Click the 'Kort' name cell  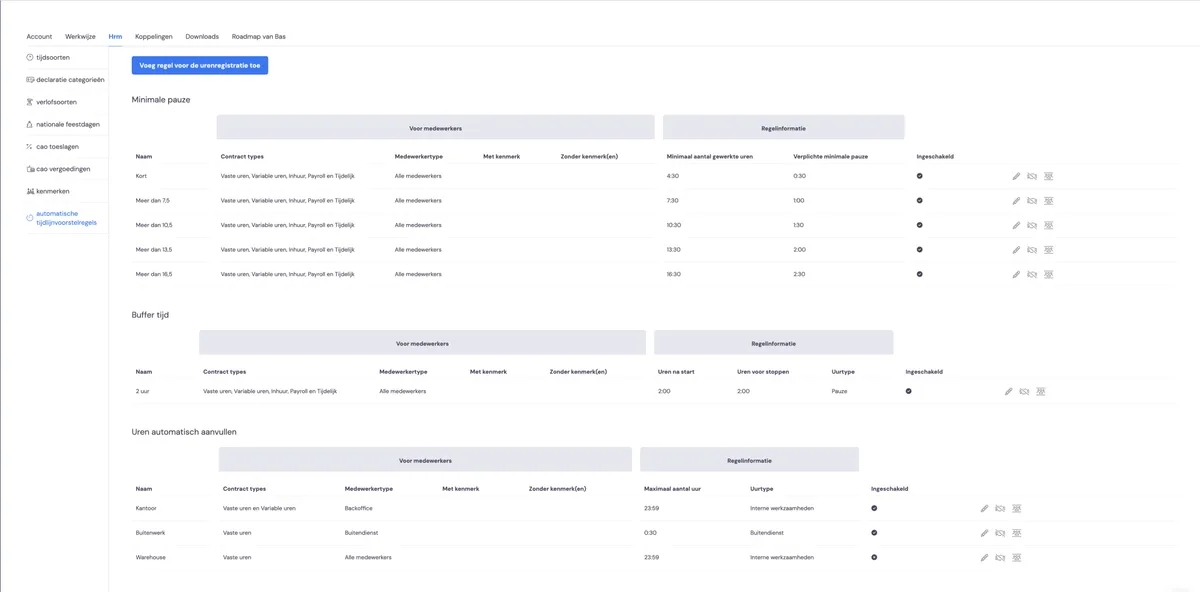[x=141, y=176]
